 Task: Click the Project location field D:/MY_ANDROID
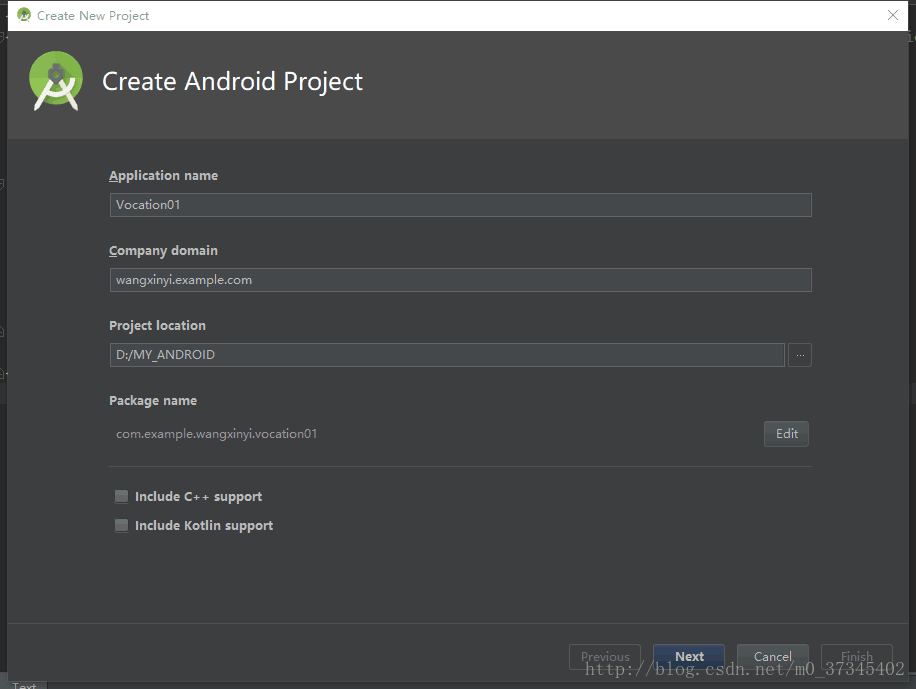coord(447,355)
